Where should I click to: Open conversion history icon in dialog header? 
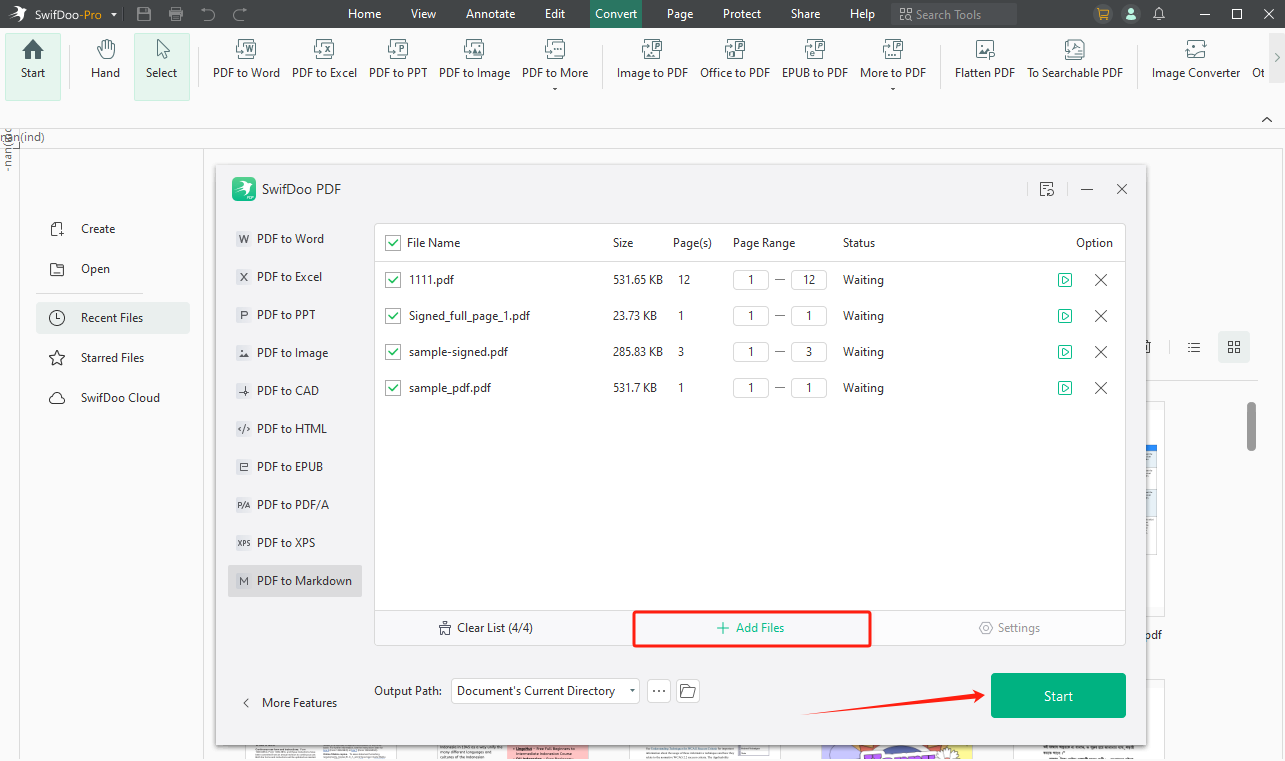(x=1047, y=189)
